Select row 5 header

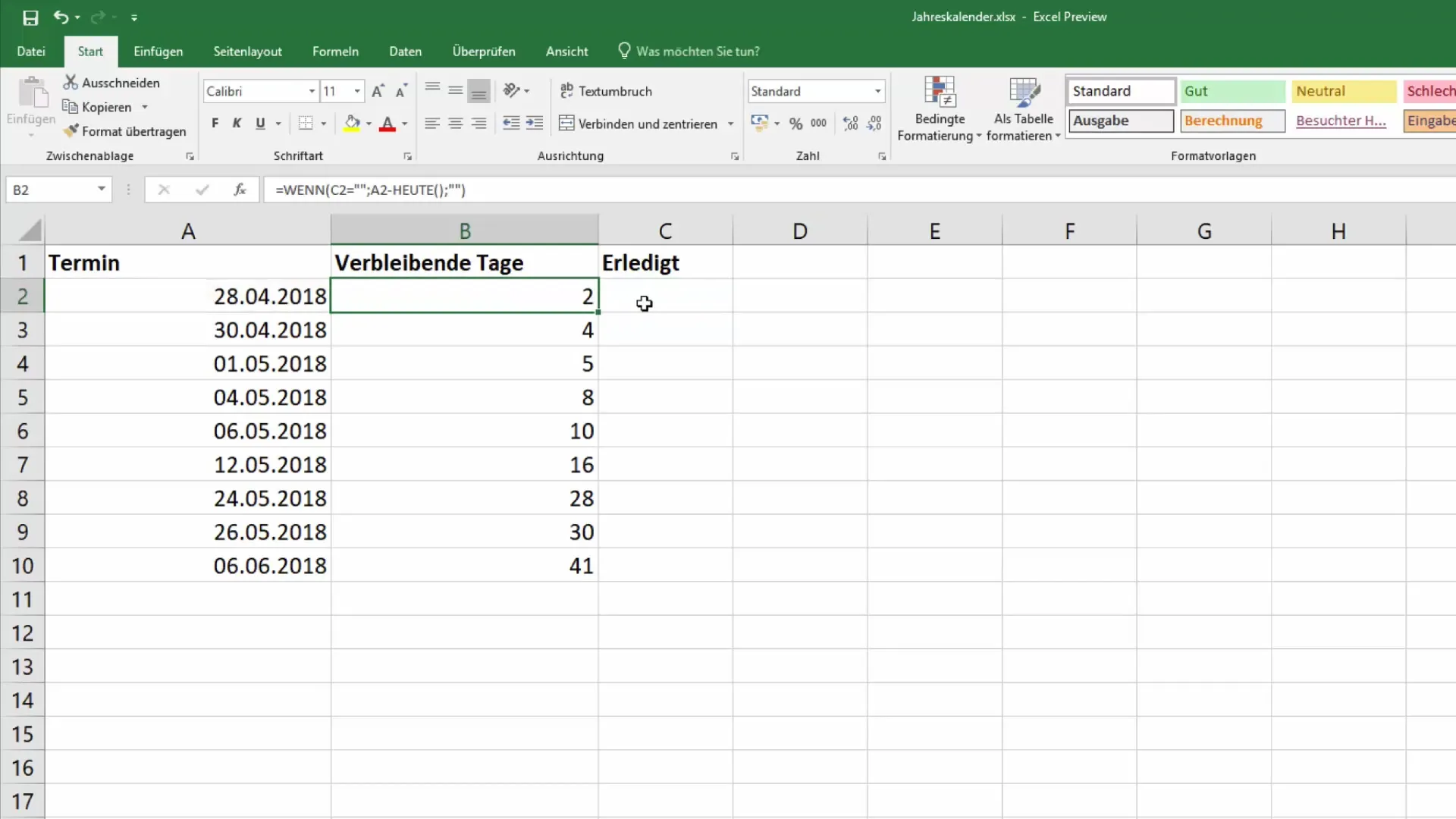tap(23, 397)
